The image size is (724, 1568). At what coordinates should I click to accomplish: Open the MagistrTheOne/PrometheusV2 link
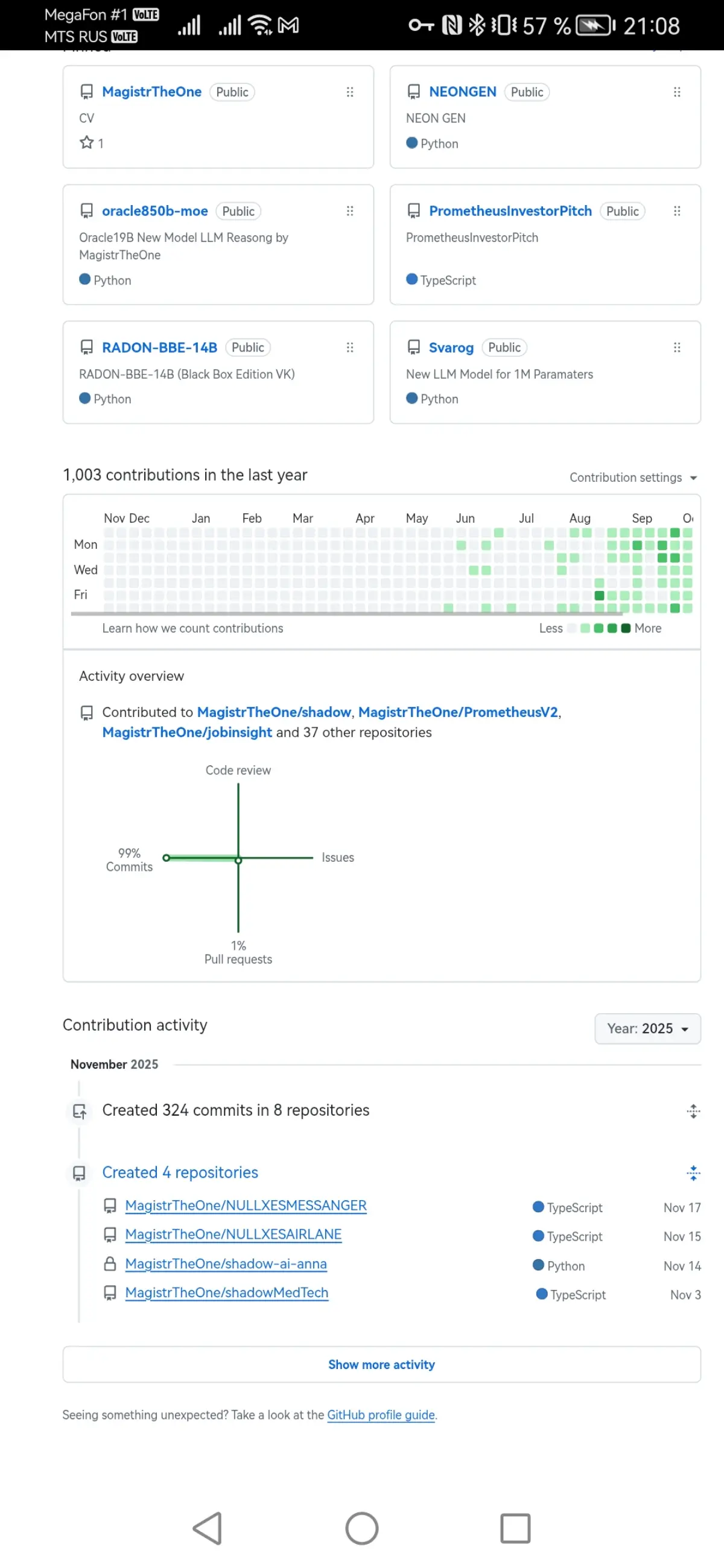[x=458, y=712]
